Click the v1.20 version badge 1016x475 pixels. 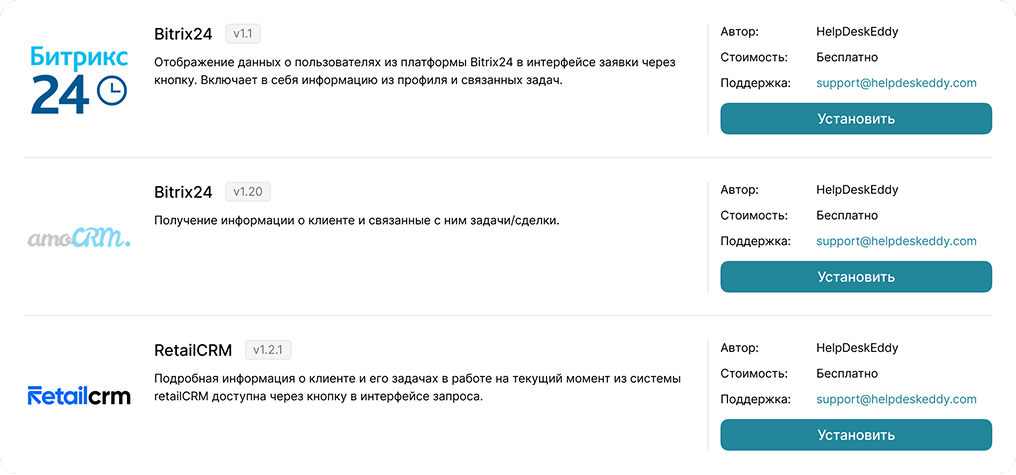248,192
